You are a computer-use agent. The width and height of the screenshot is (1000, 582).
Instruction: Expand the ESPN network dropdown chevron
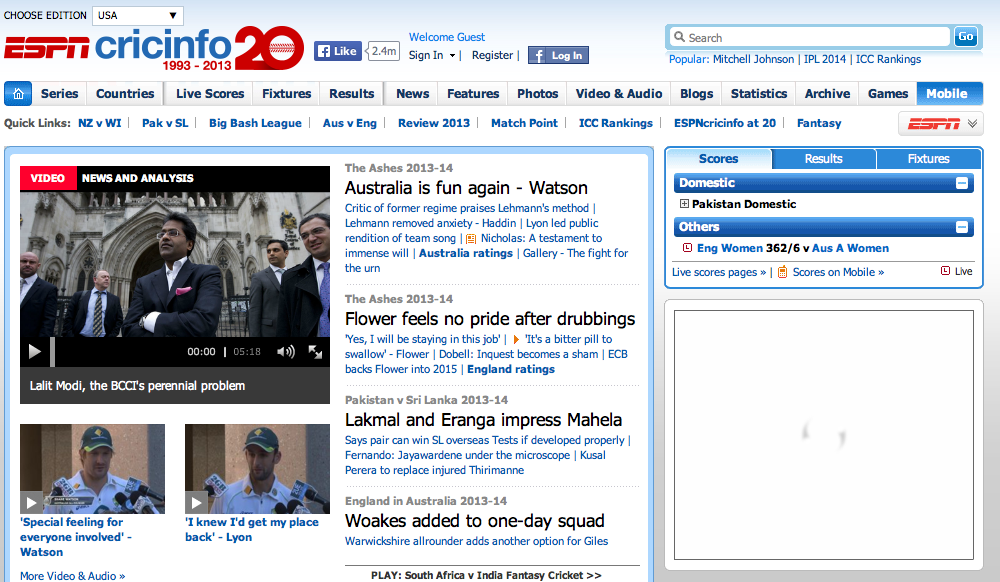tap(973, 124)
